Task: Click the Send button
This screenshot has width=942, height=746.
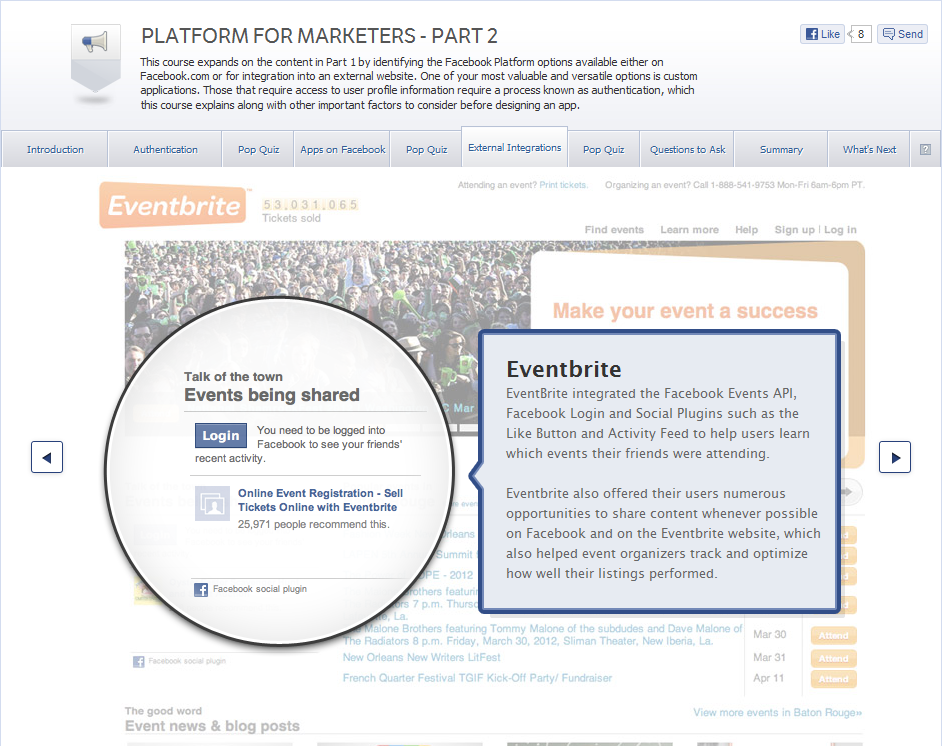Action: coord(902,34)
